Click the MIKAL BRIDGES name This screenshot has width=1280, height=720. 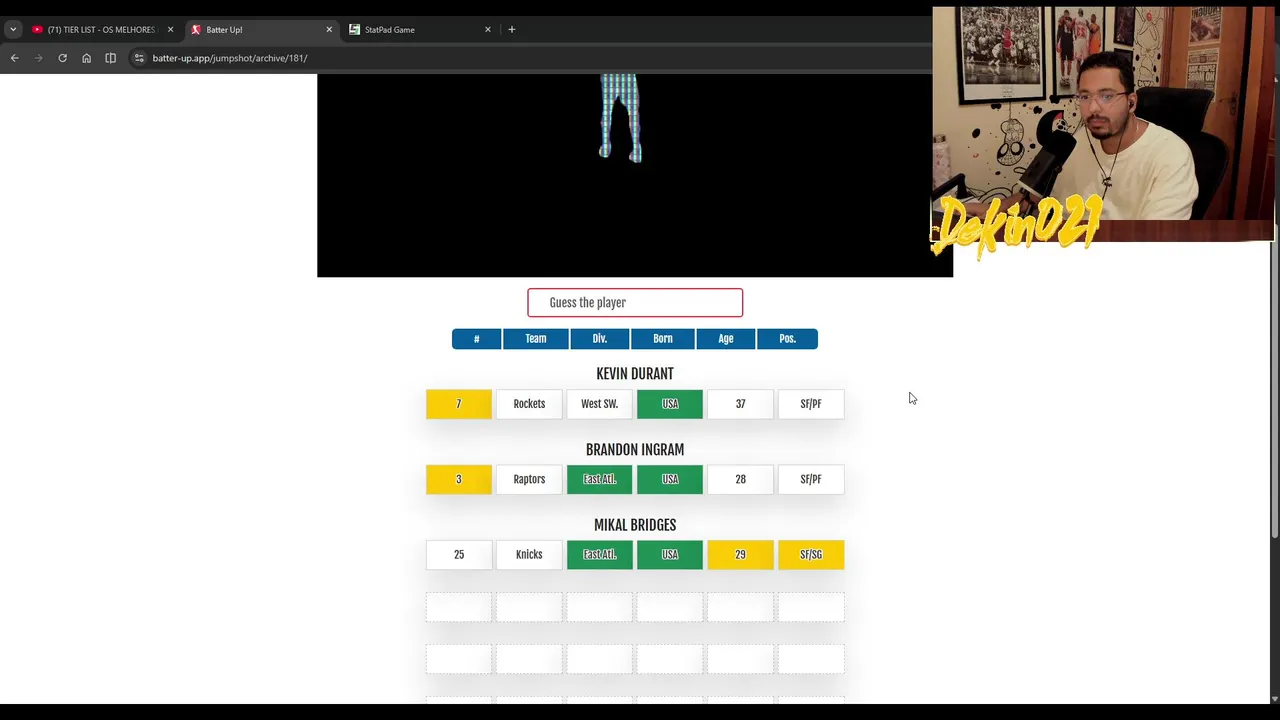tap(635, 525)
